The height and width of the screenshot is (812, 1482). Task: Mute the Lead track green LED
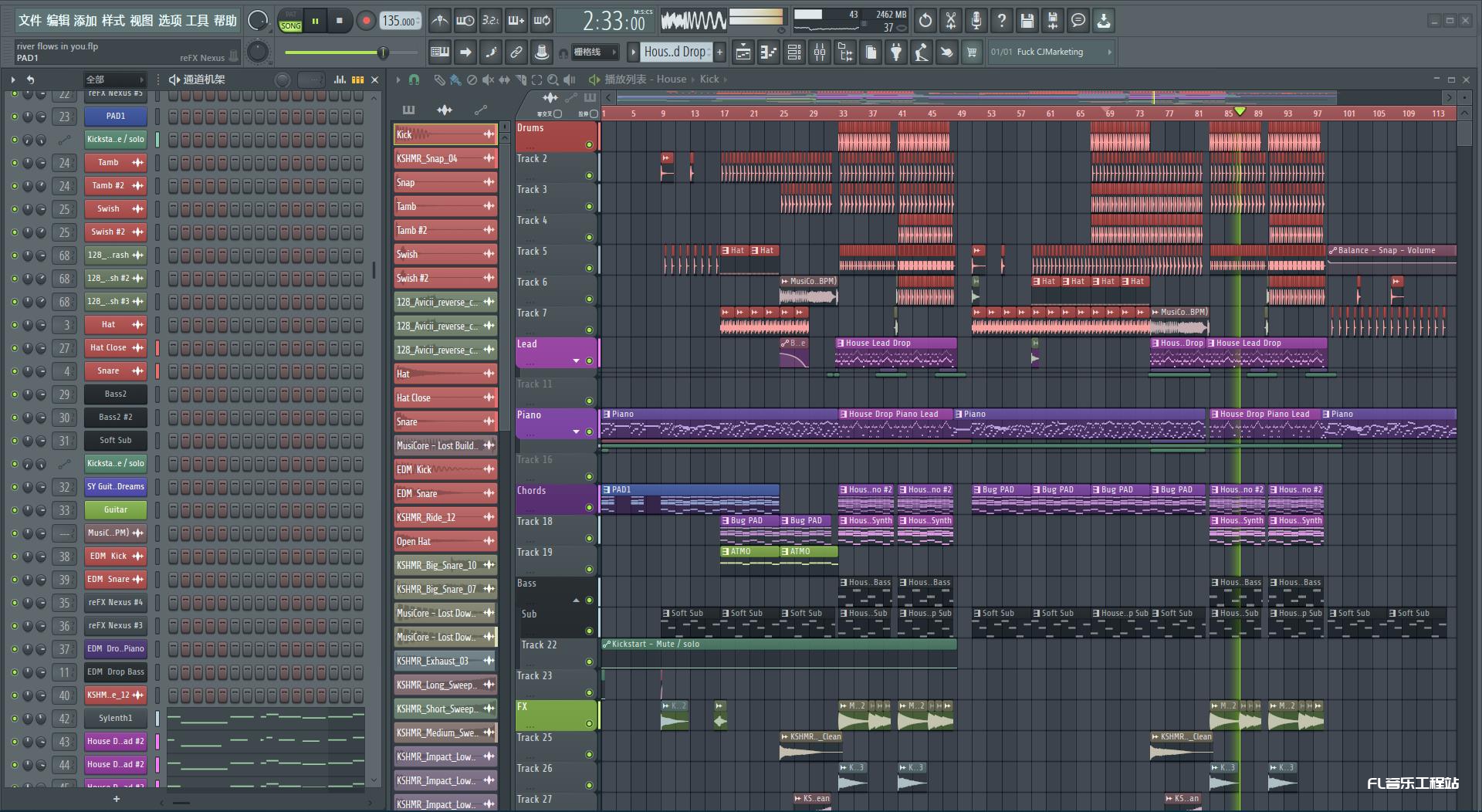click(589, 361)
